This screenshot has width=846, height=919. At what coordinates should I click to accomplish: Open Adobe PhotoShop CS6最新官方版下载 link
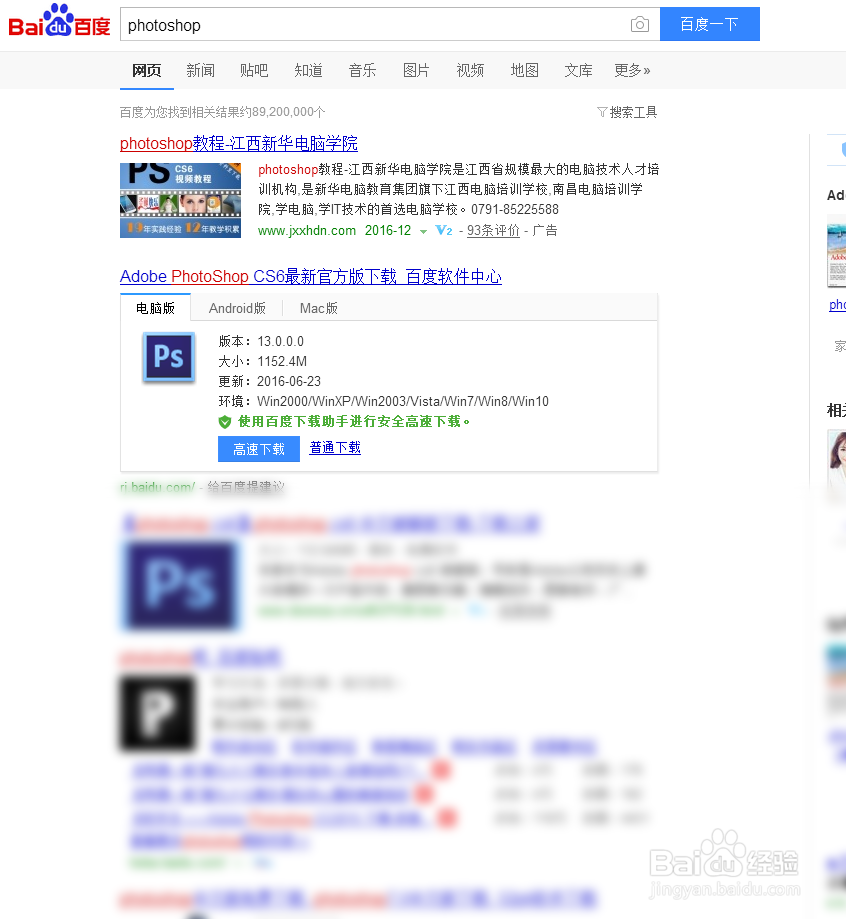[311, 277]
